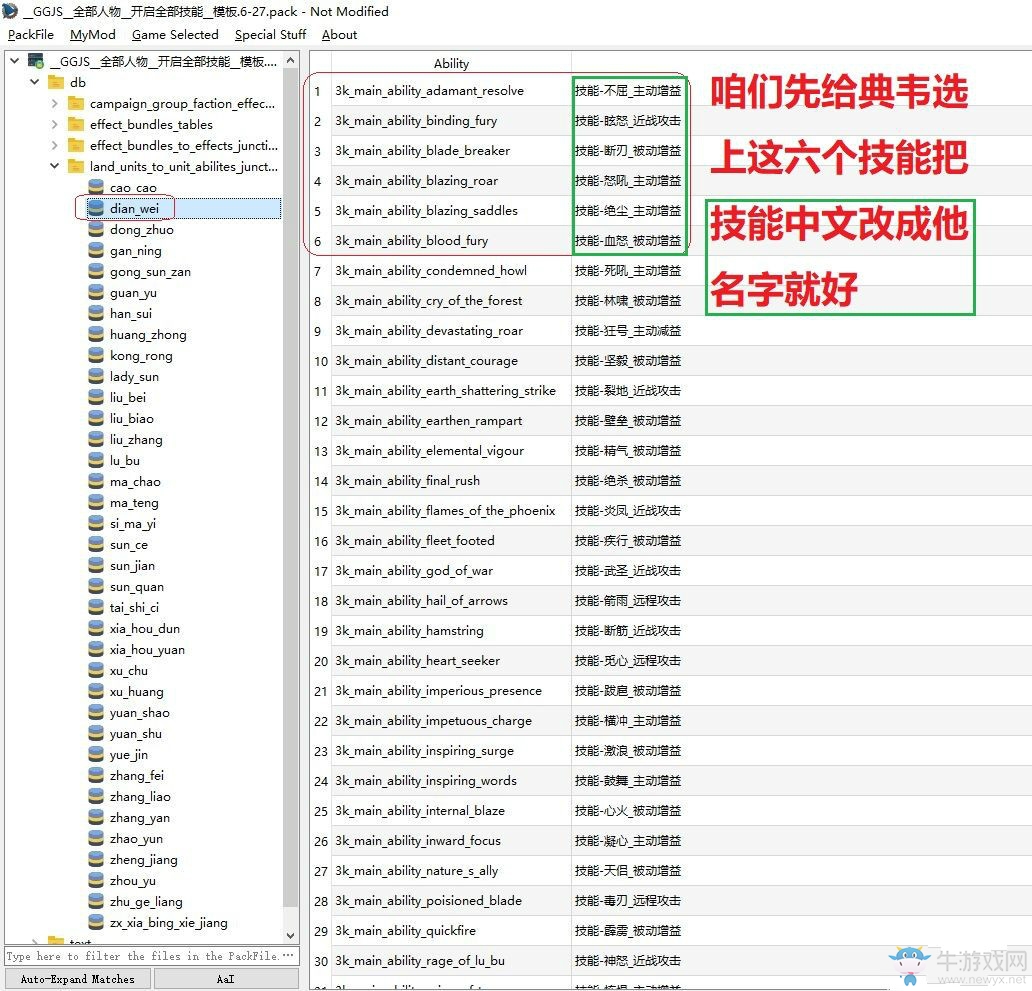This screenshot has height=991, width=1032.
Task: Click the campaign_group_faction_effects folder icon
Action: pos(76,103)
